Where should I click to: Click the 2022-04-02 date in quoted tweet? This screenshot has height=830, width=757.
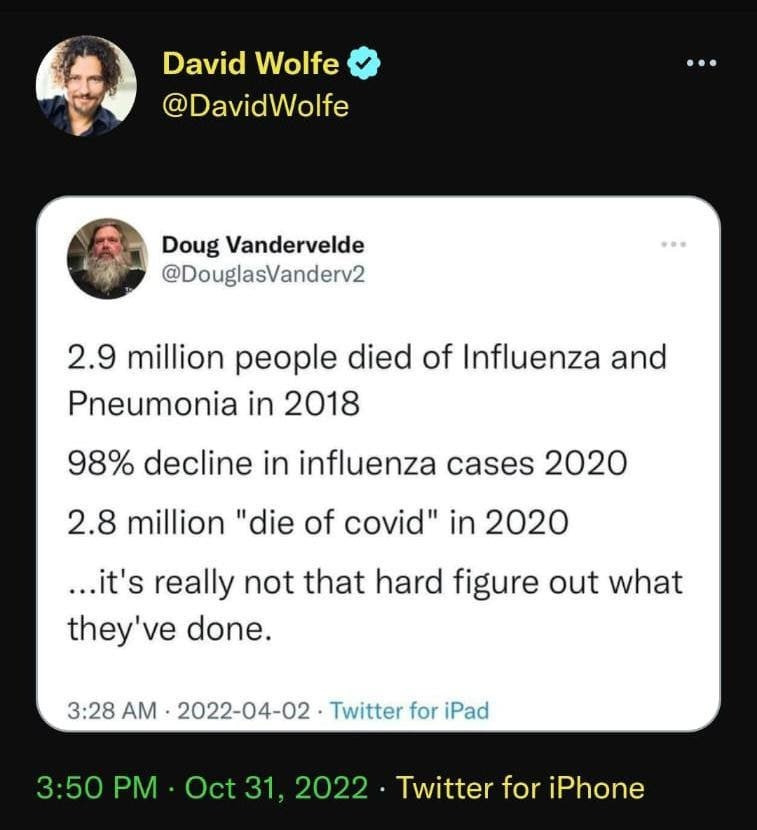click(244, 711)
